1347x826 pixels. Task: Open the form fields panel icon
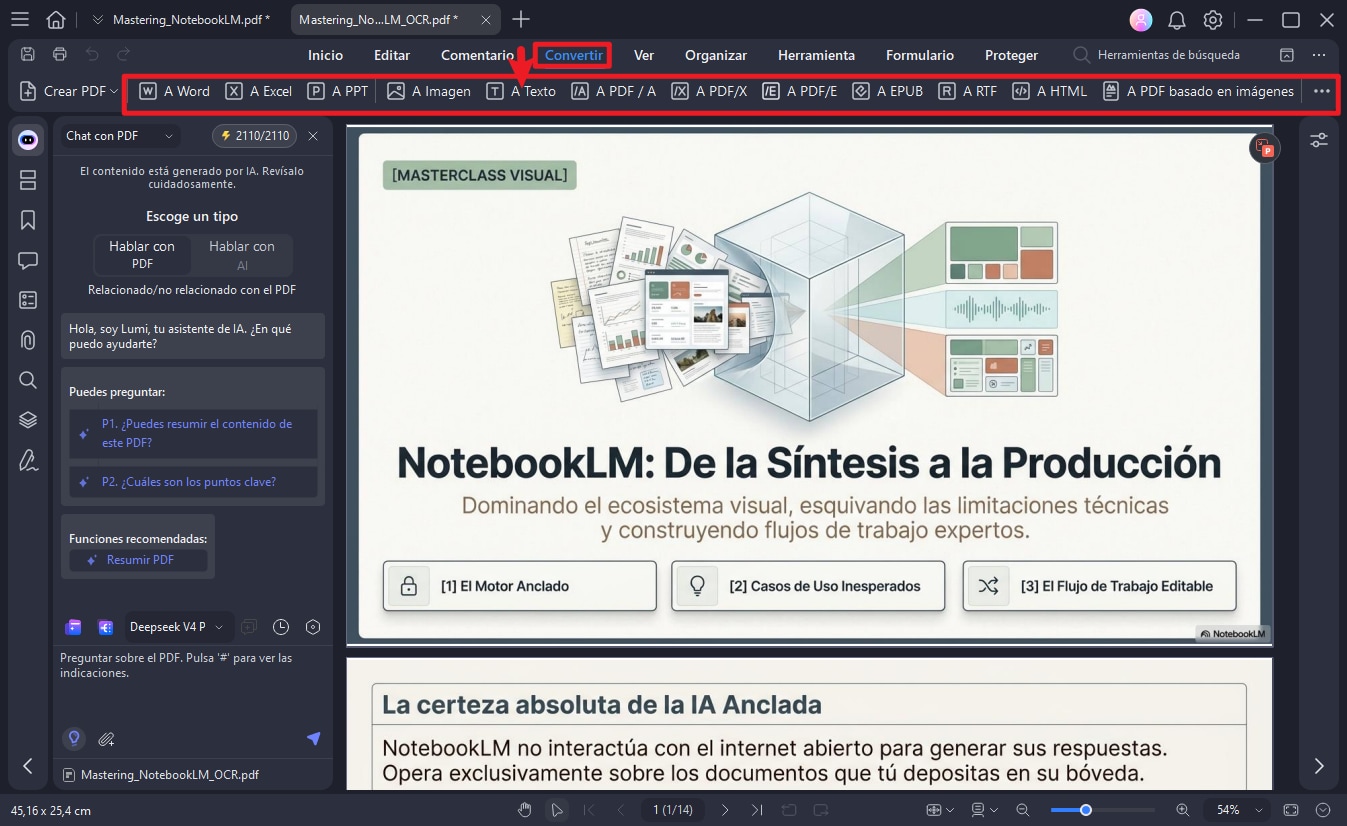(28, 300)
